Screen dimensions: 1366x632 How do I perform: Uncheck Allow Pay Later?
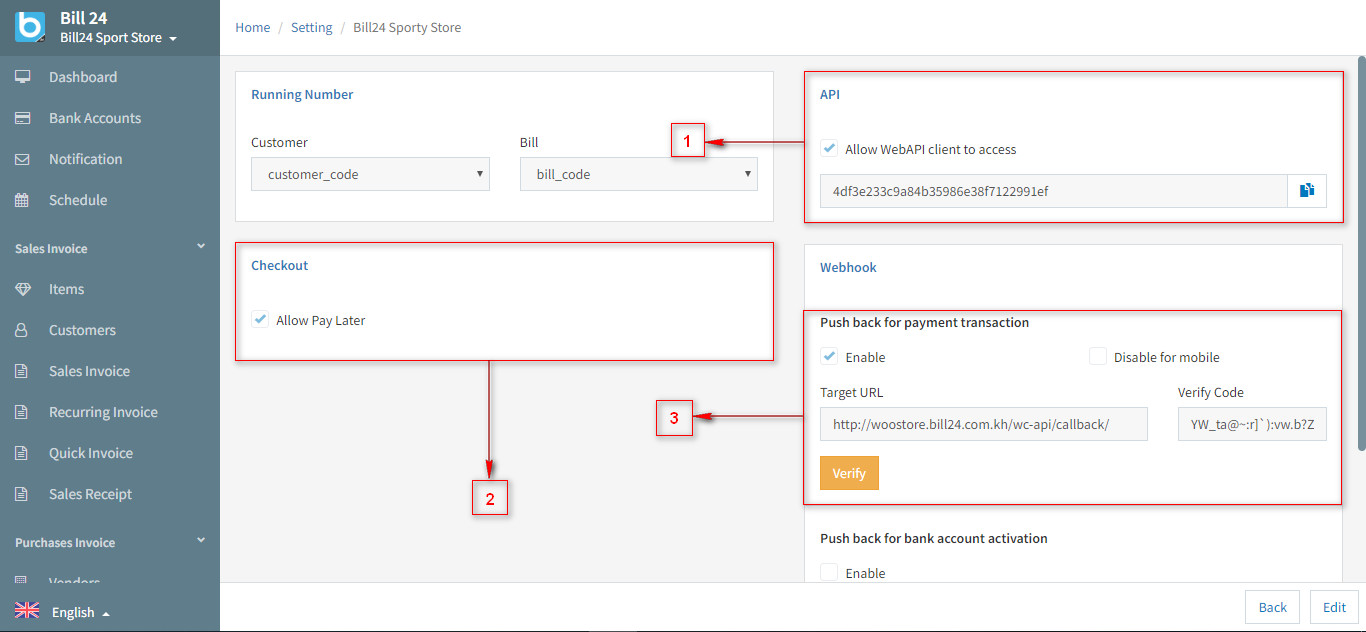click(x=260, y=319)
